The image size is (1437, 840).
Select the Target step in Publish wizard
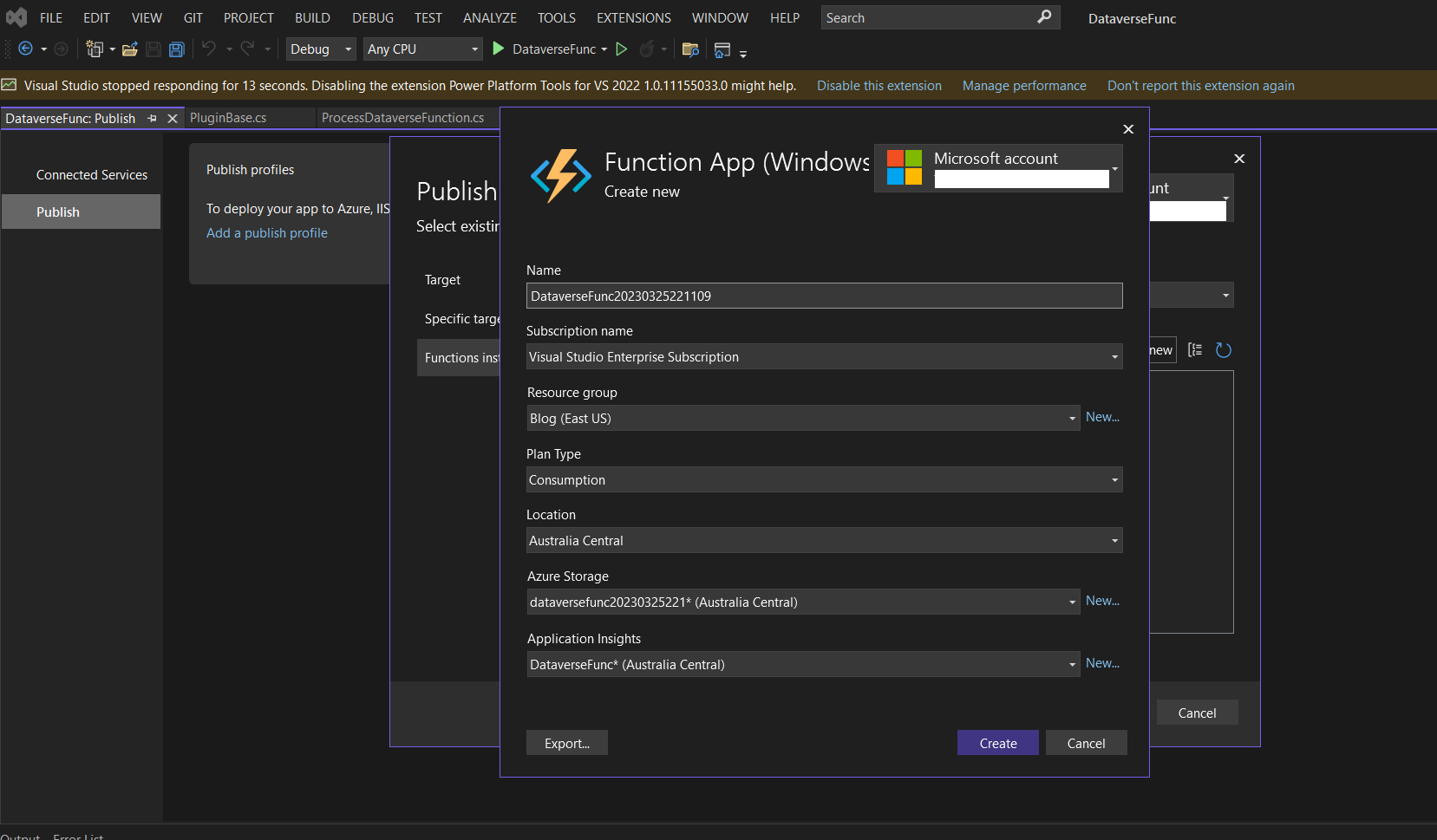[442, 280]
